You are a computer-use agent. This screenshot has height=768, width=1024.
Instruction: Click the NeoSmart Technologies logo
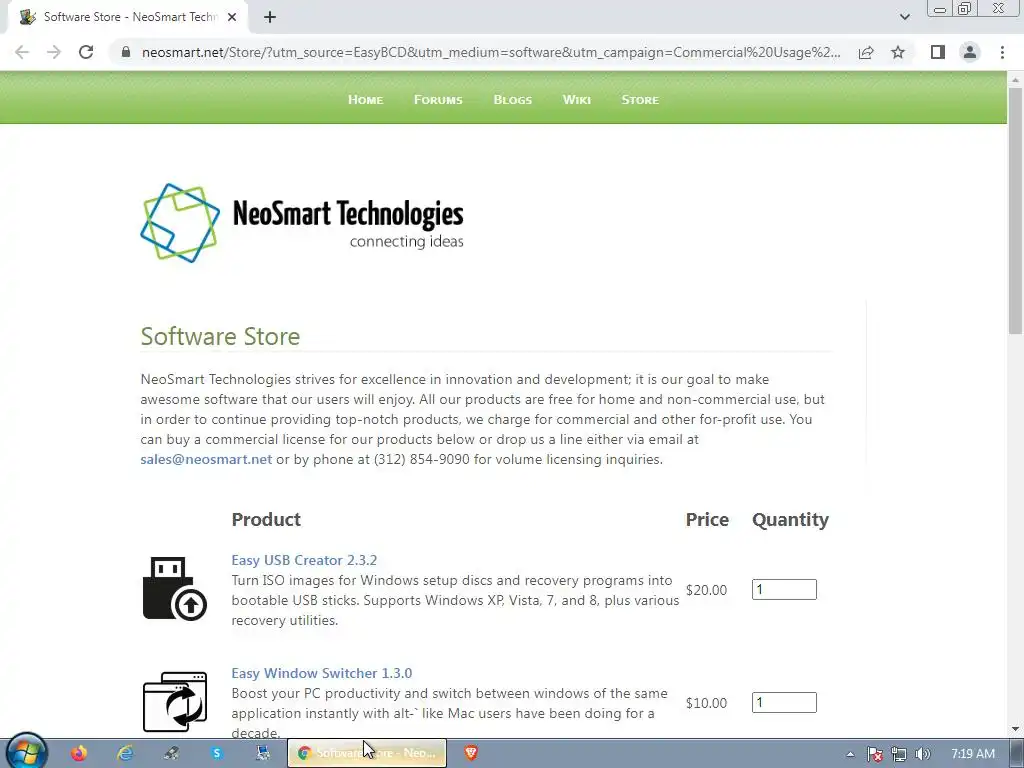coord(302,223)
